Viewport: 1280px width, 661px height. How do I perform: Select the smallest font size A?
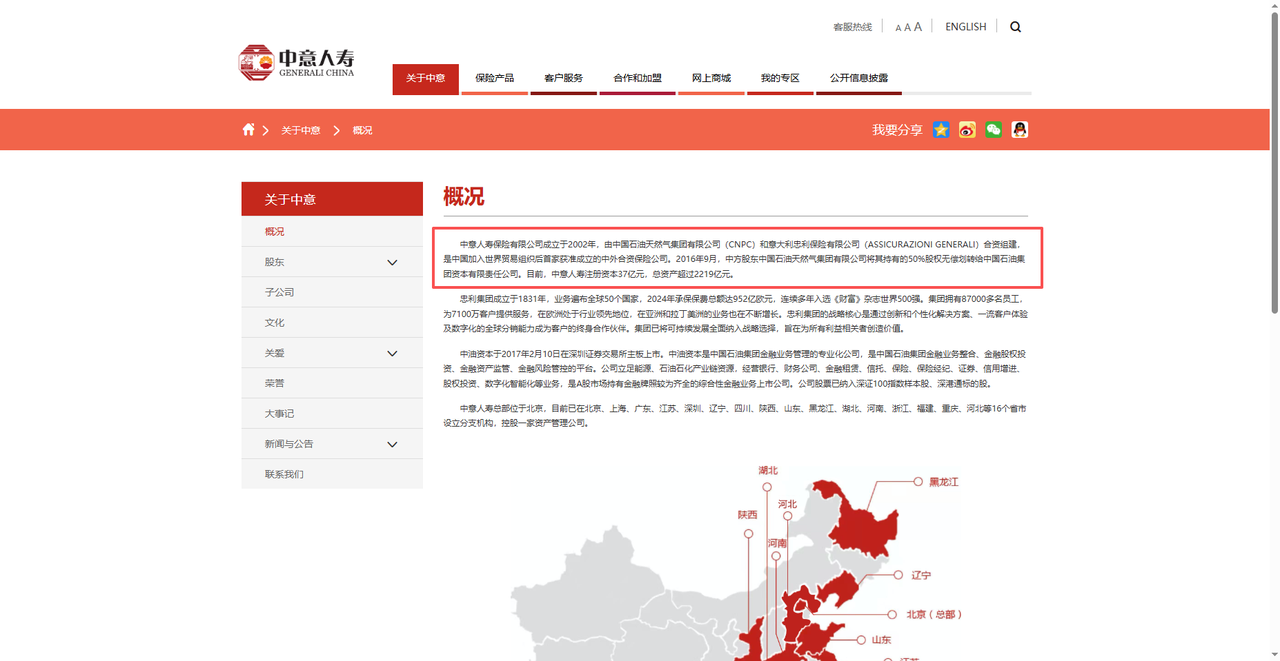(x=898, y=28)
